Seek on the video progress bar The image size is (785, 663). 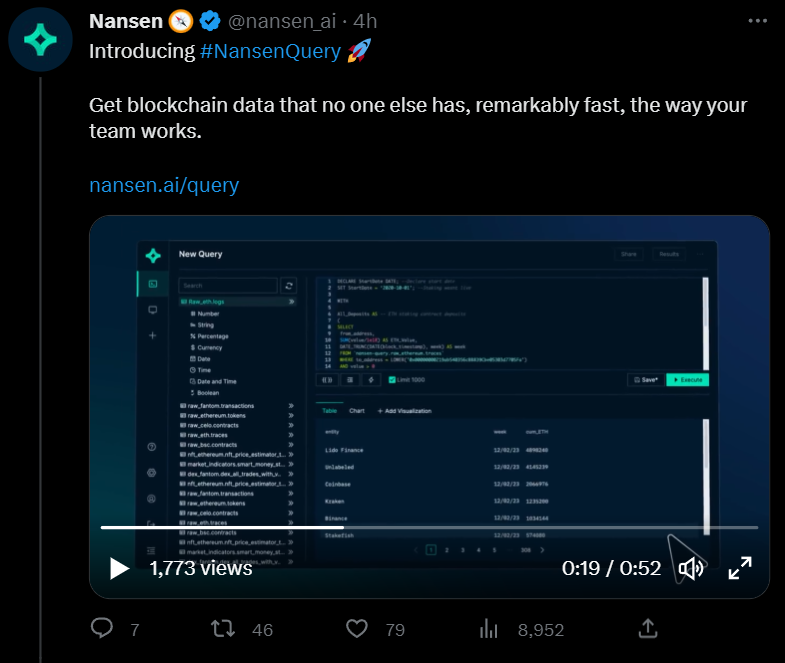pos(429,527)
